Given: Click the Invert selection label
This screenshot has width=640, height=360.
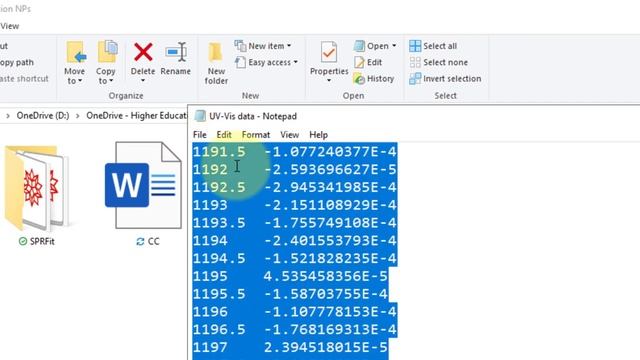Looking at the screenshot, I should click(452, 78).
